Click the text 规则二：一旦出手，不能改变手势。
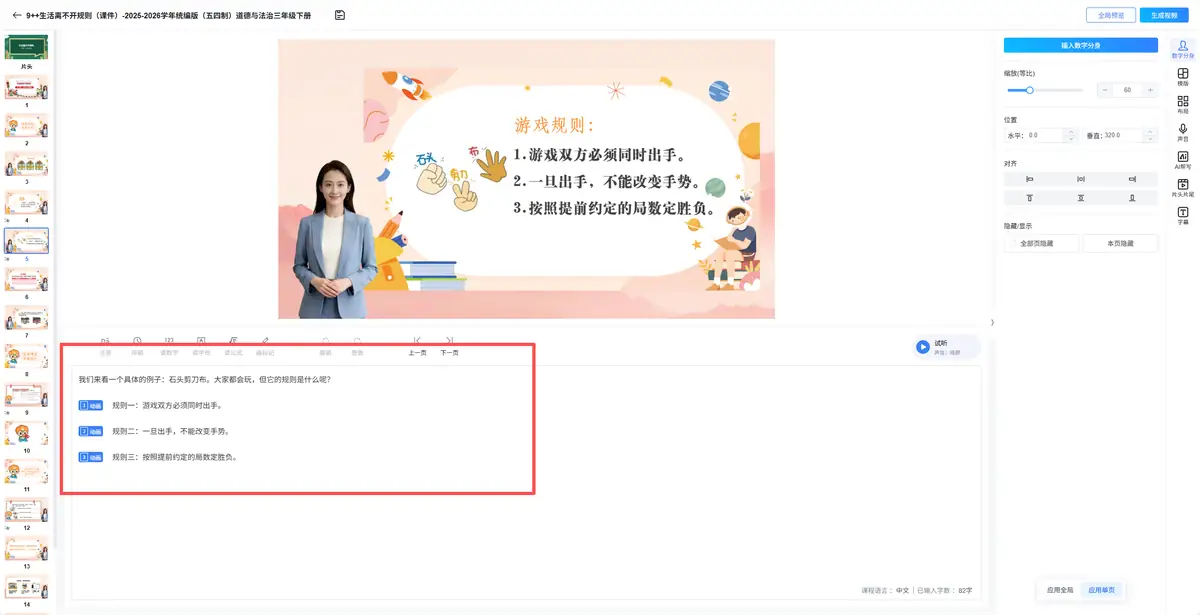The width and height of the screenshot is (1200, 615). tap(171, 431)
